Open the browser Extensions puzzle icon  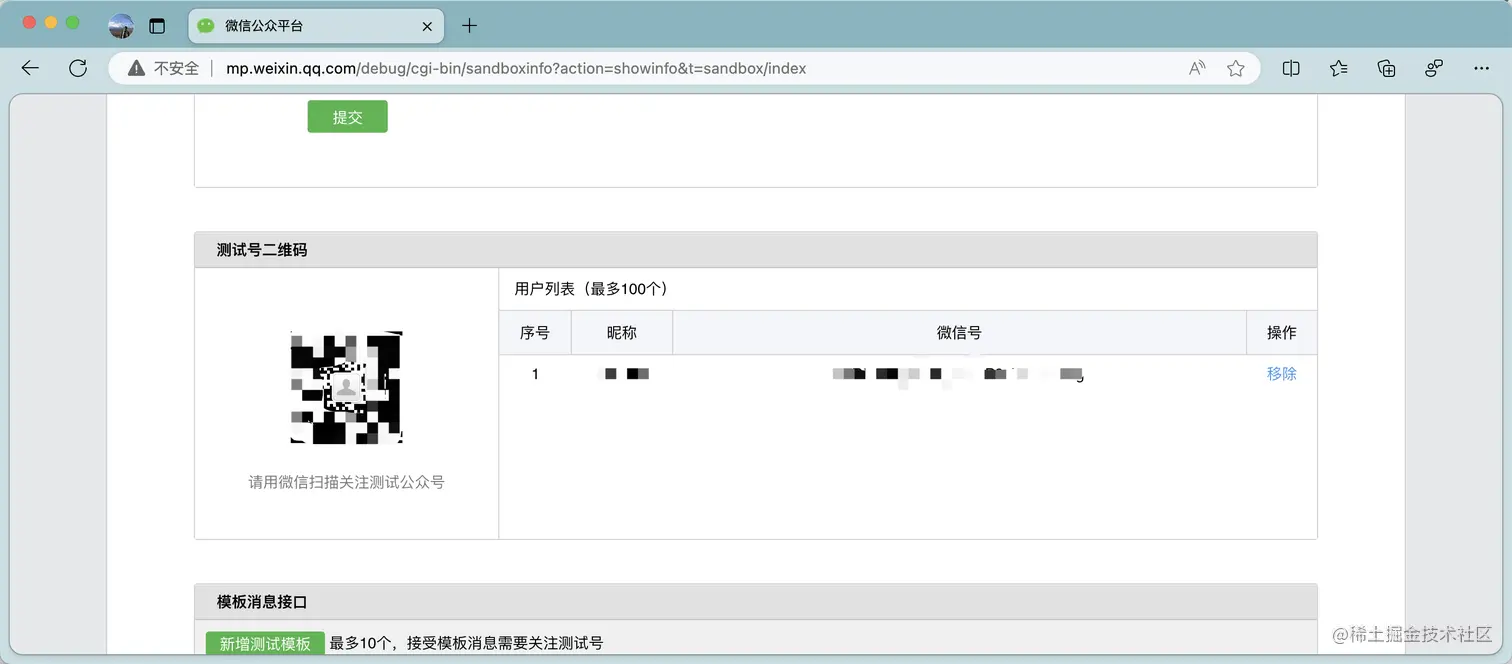tap(1433, 67)
